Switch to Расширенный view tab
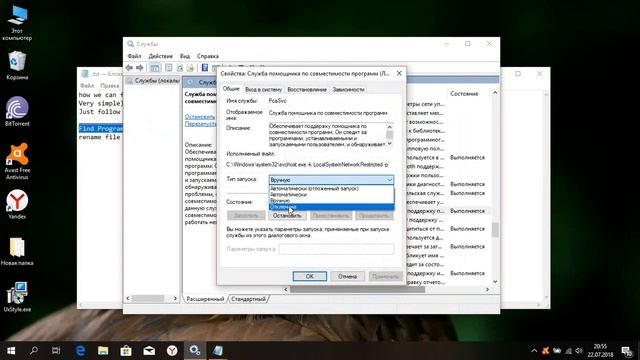The width and height of the screenshot is (640, 360). [205, 299]
